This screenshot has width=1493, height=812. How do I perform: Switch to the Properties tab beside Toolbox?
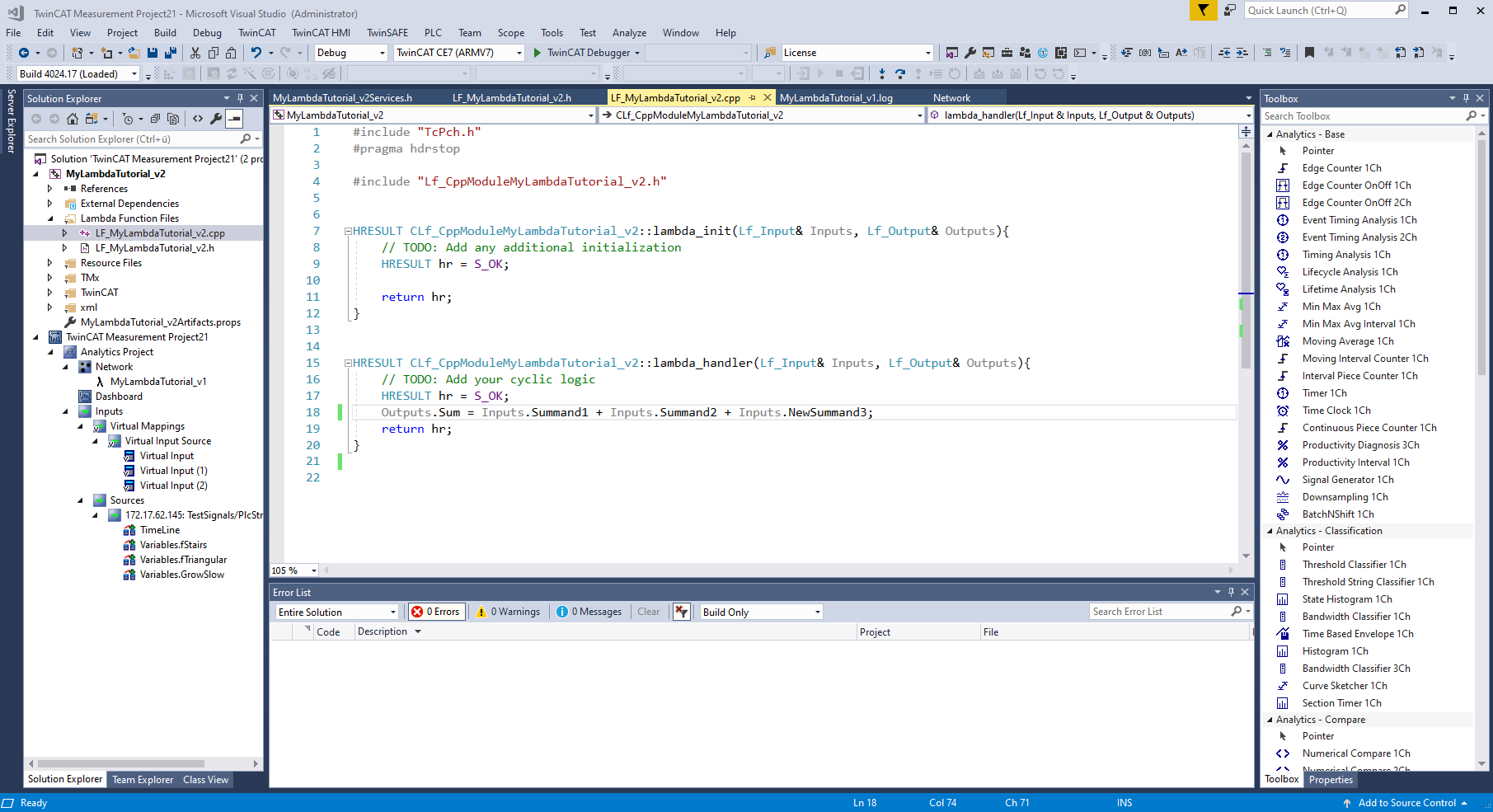pyautogui.click(x=1331, y=780)
